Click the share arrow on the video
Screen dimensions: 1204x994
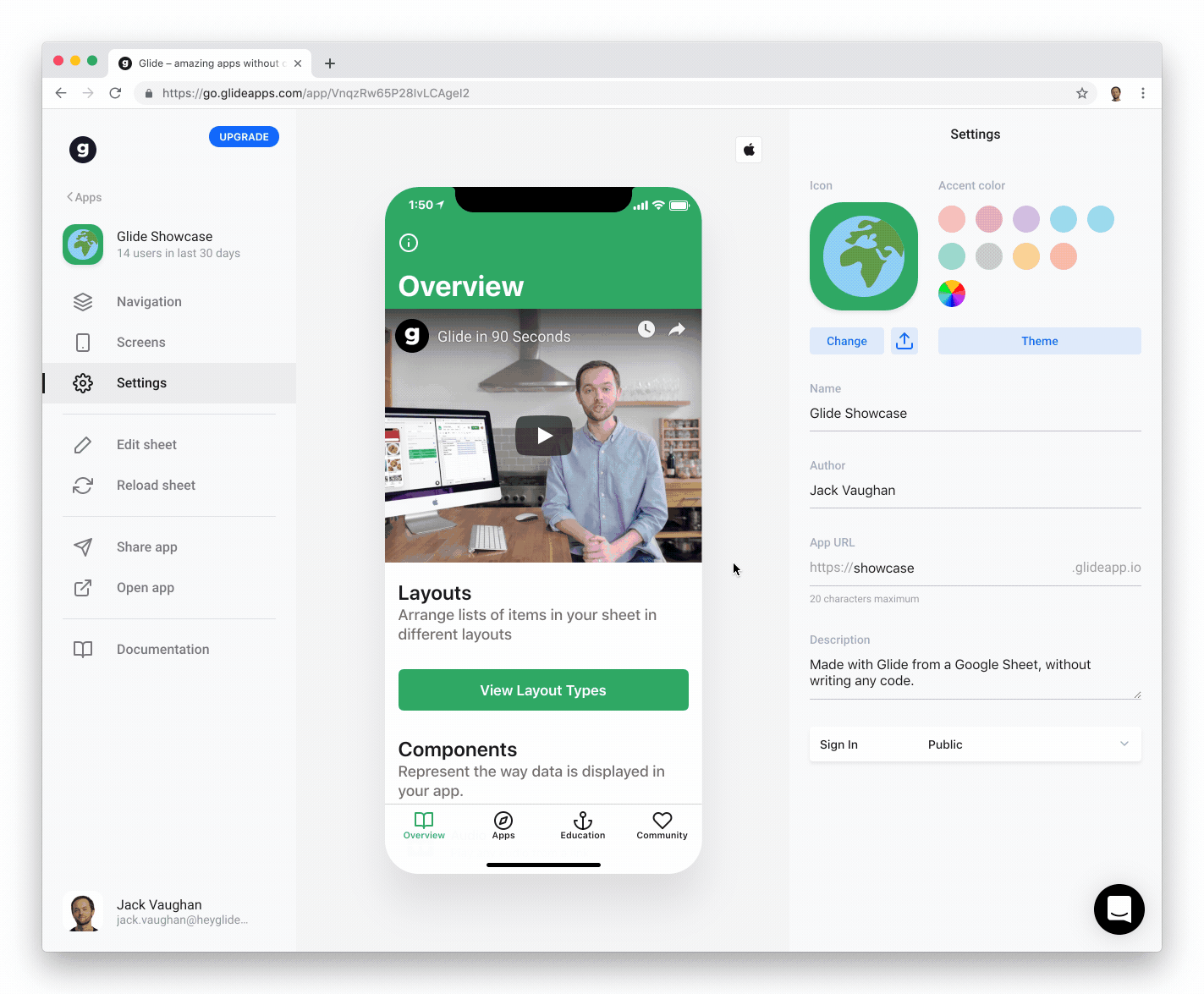[x=677, y=329]
